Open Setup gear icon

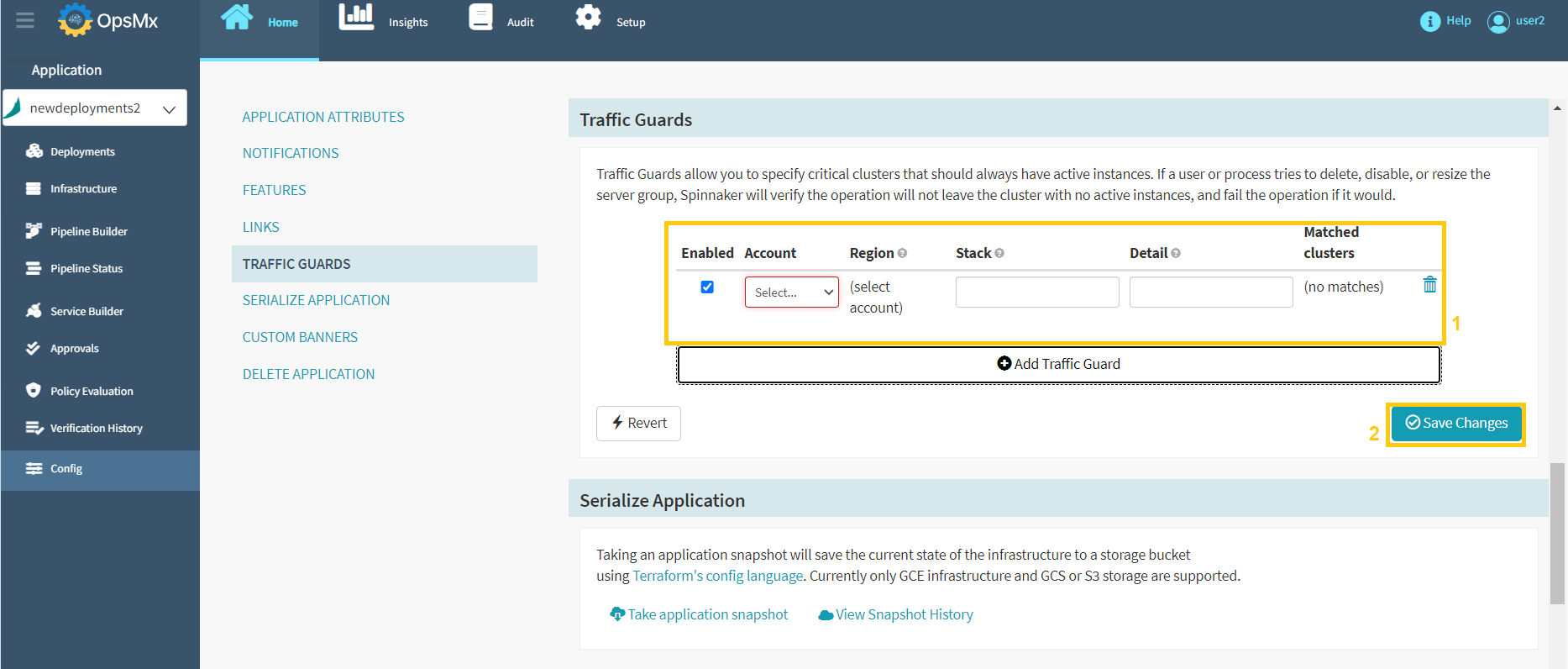point(588,18)
